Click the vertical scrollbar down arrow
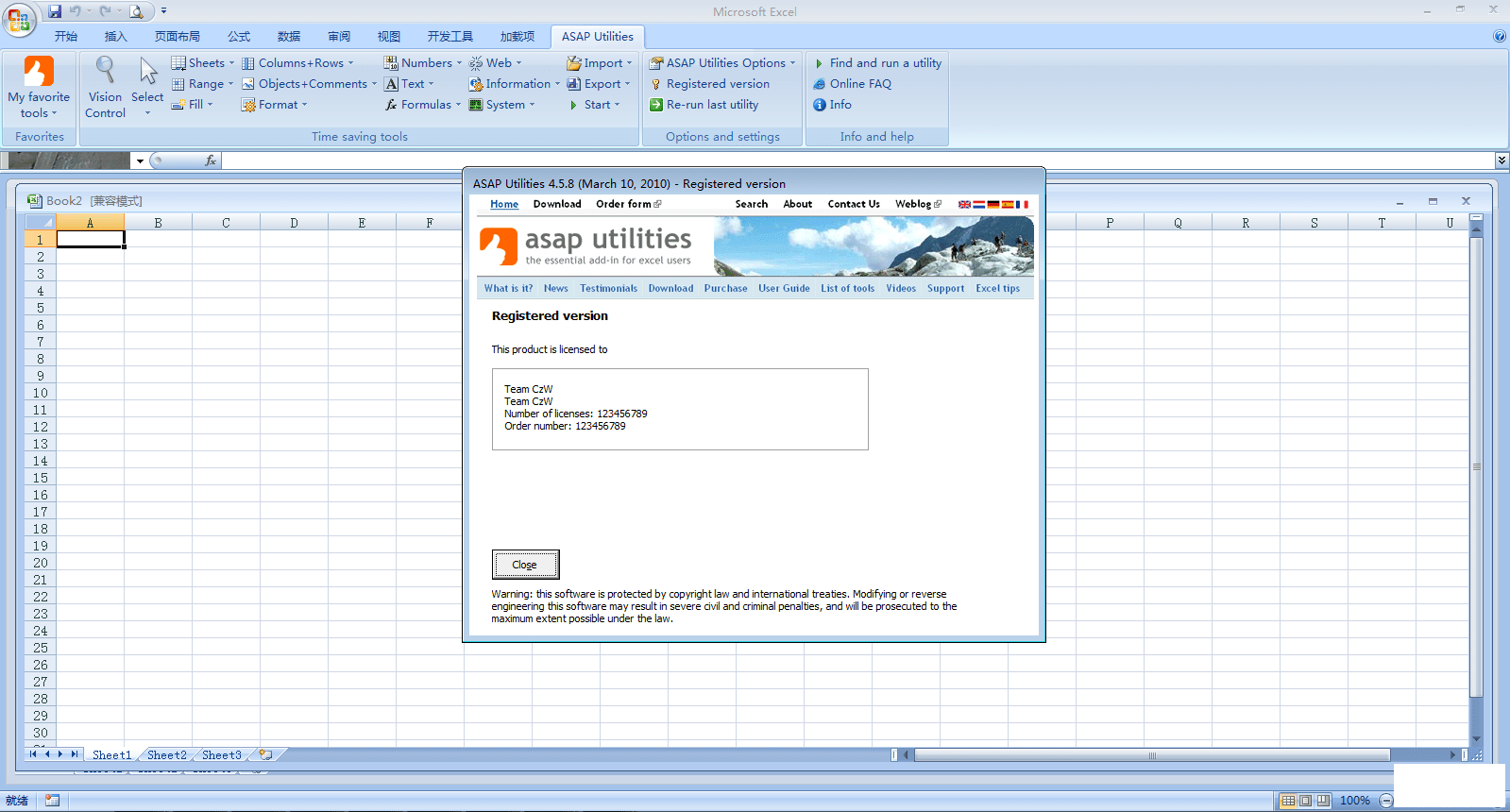 [x=1476, y=739]
